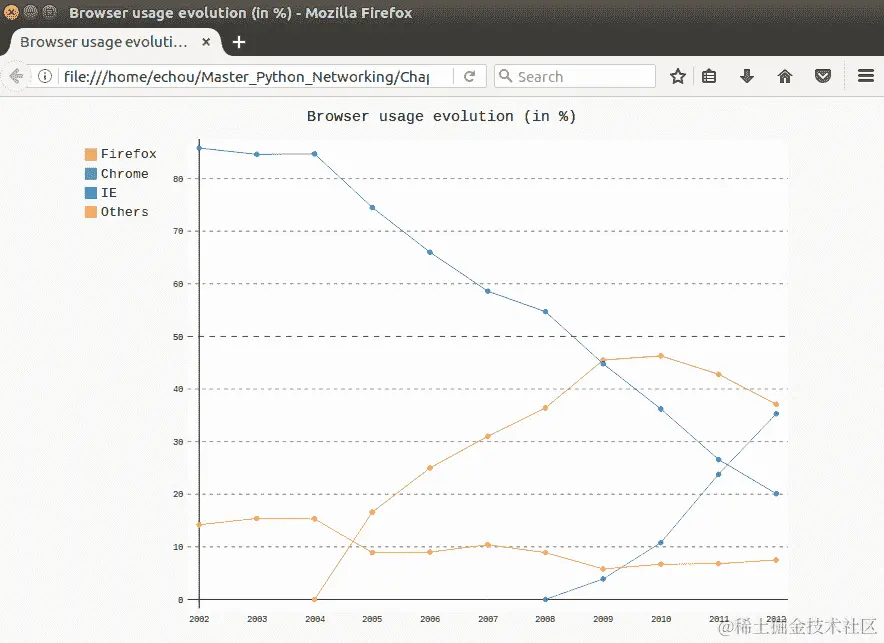Click the IE legend color swatch
Screen dimensions: 884x643
(90, 193)
